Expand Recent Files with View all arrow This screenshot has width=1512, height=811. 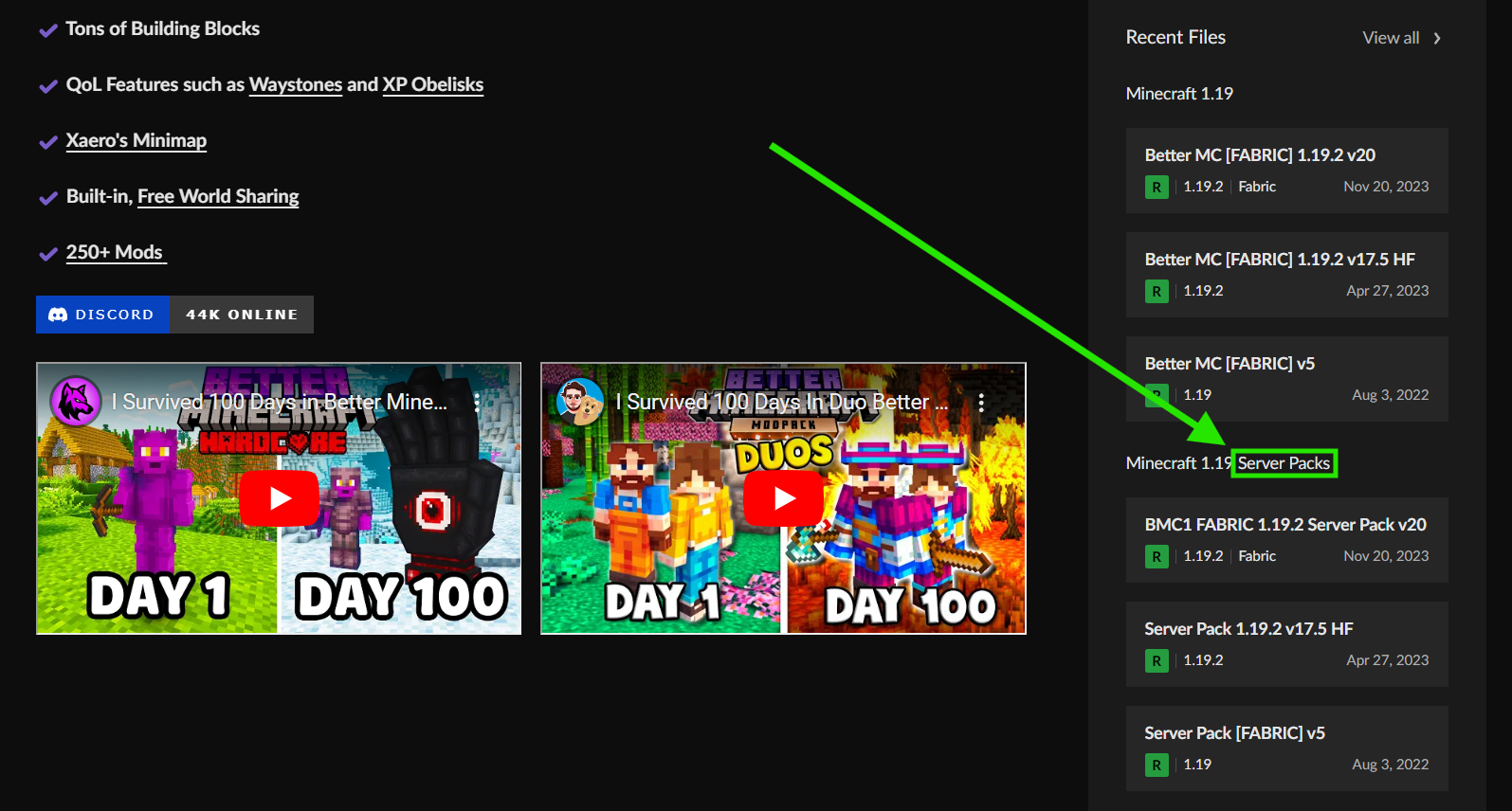(x=1436, y=39)
